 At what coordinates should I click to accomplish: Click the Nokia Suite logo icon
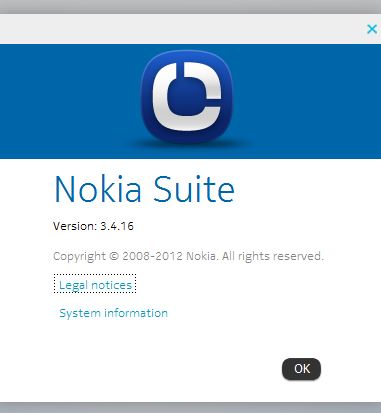point(186,97)
